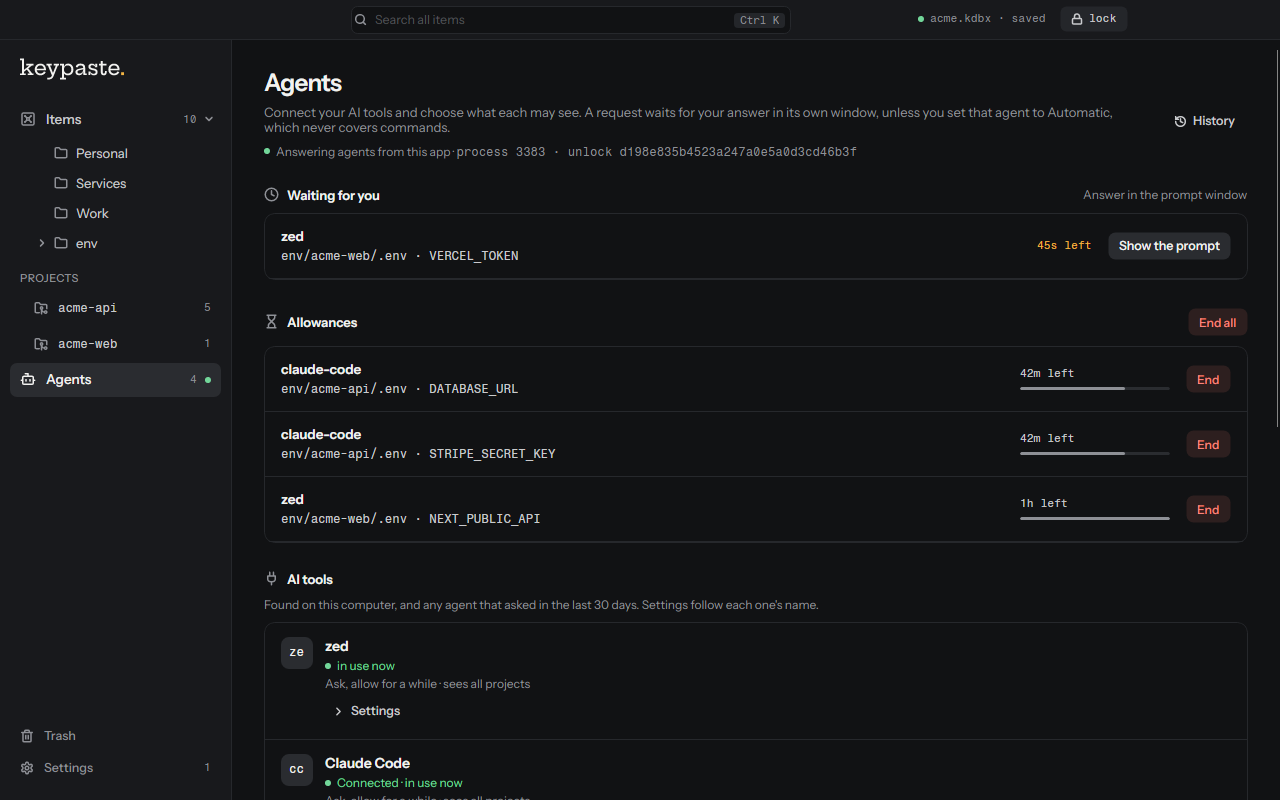
Task: End all allowances
Action: point(1217,323)
